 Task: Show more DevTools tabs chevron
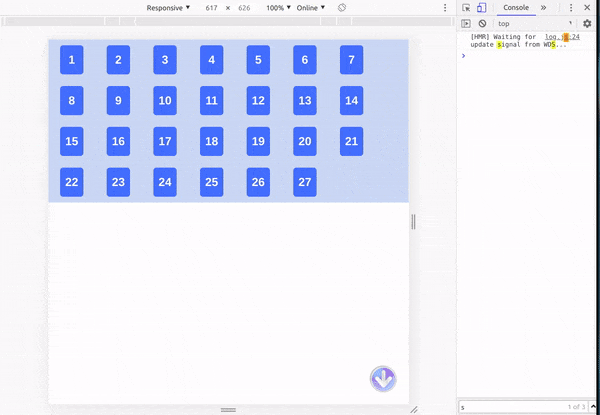pos(543,8)
